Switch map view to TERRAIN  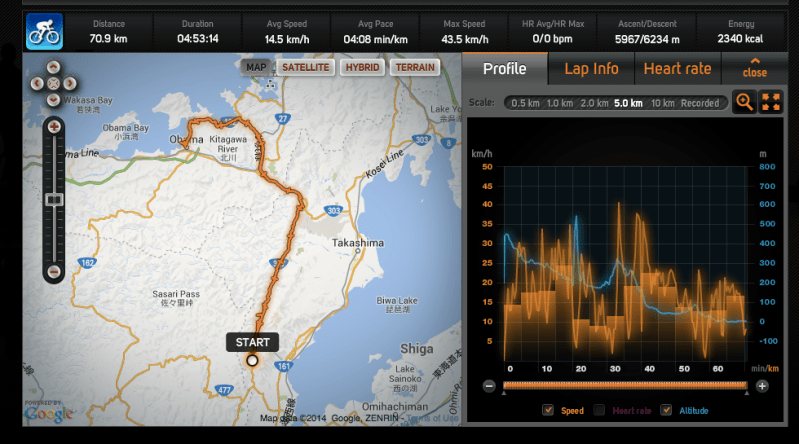click(415, 67)
